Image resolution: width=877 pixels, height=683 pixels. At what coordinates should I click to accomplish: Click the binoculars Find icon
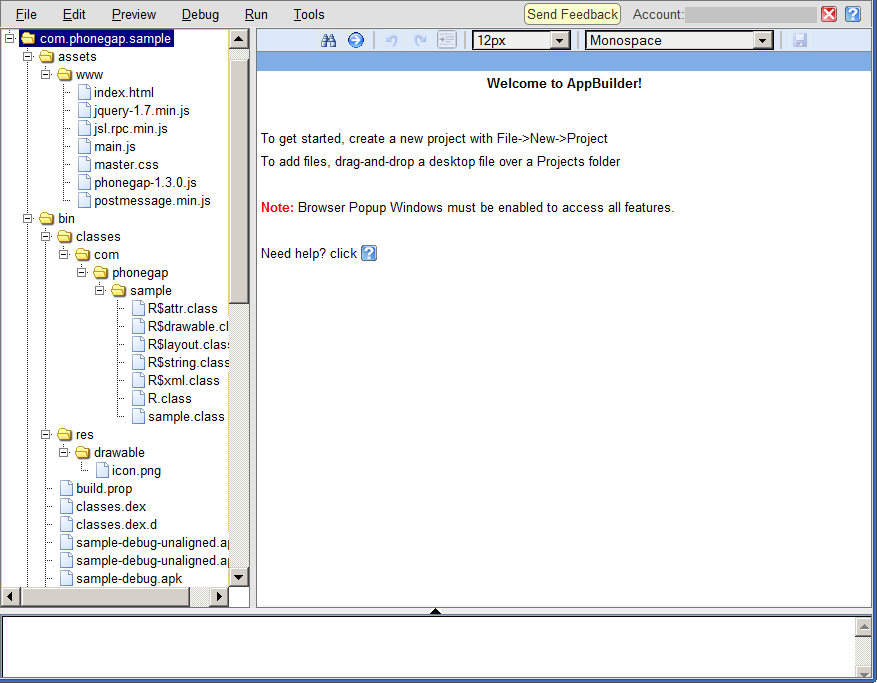pyautogui.click(x=328, y=40)
